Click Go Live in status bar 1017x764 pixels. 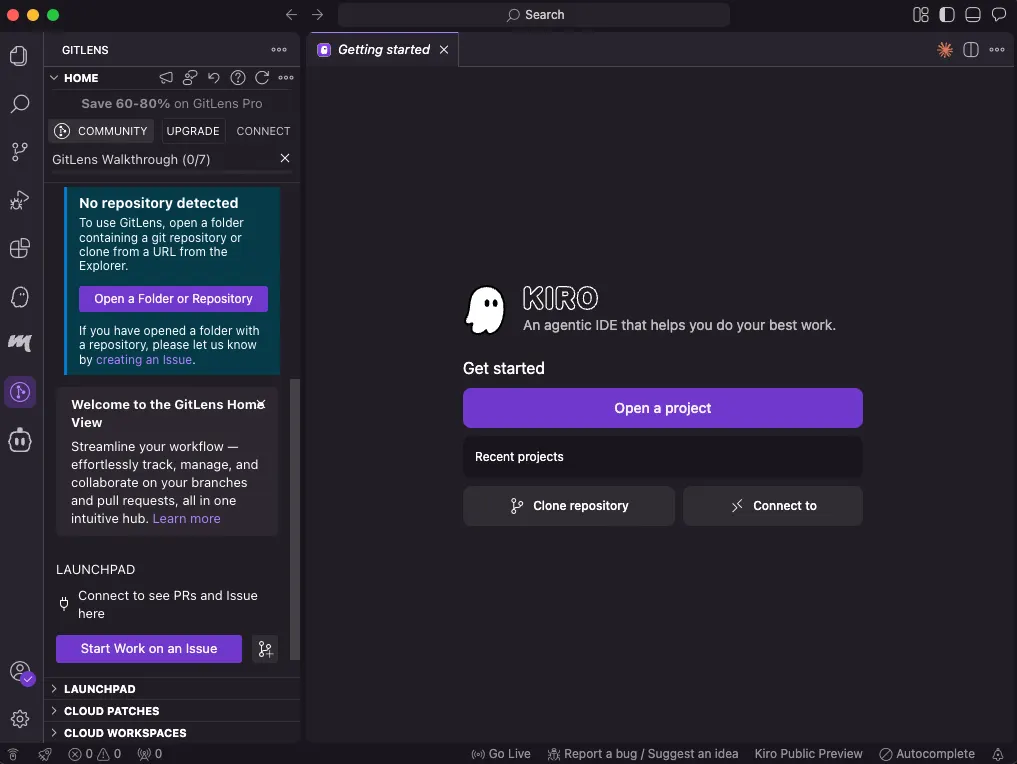pos(501,754)
